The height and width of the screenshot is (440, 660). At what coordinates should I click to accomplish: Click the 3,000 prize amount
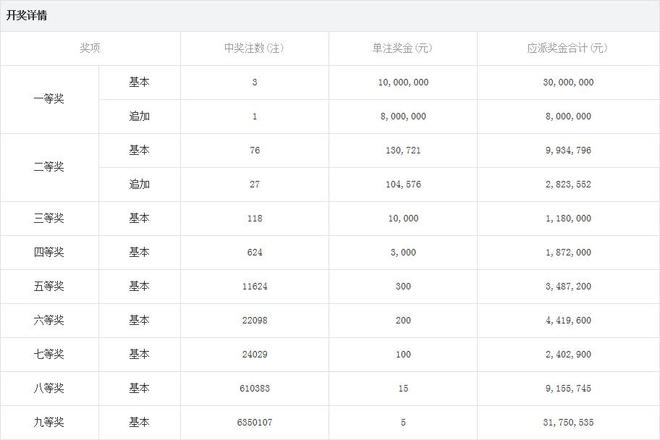coord(403,253)
